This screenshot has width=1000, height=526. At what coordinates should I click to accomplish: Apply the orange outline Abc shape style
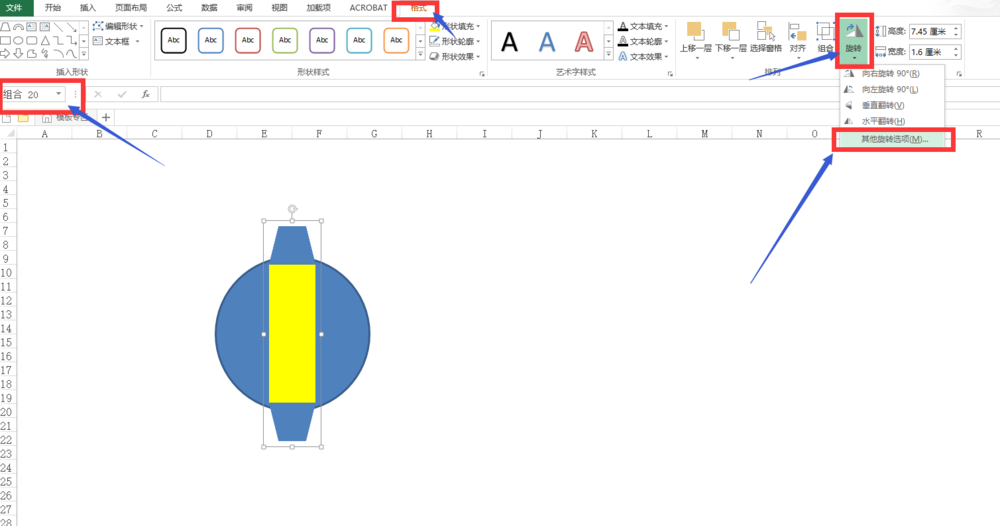pos(396,40)
